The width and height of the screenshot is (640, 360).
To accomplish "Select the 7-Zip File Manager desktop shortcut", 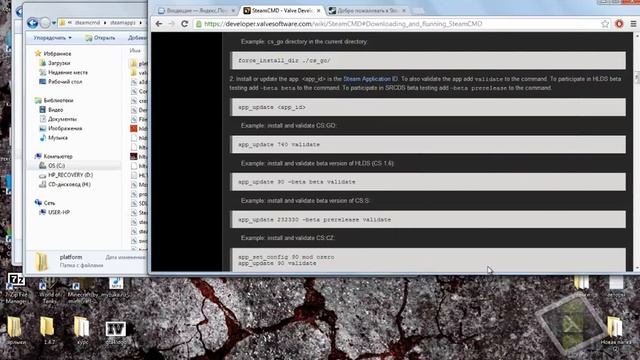I will click(x=16, y=289).
